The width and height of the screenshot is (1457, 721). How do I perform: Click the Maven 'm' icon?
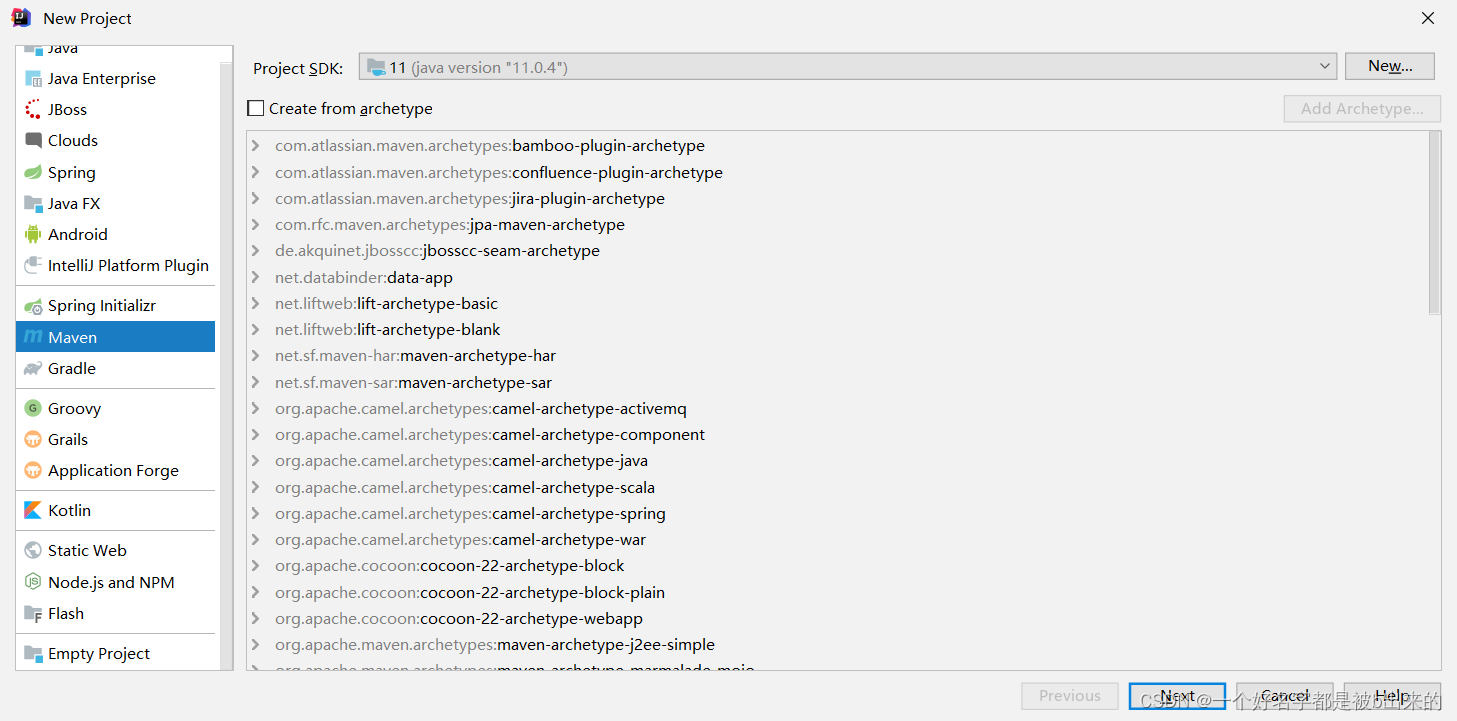(33, 337)
